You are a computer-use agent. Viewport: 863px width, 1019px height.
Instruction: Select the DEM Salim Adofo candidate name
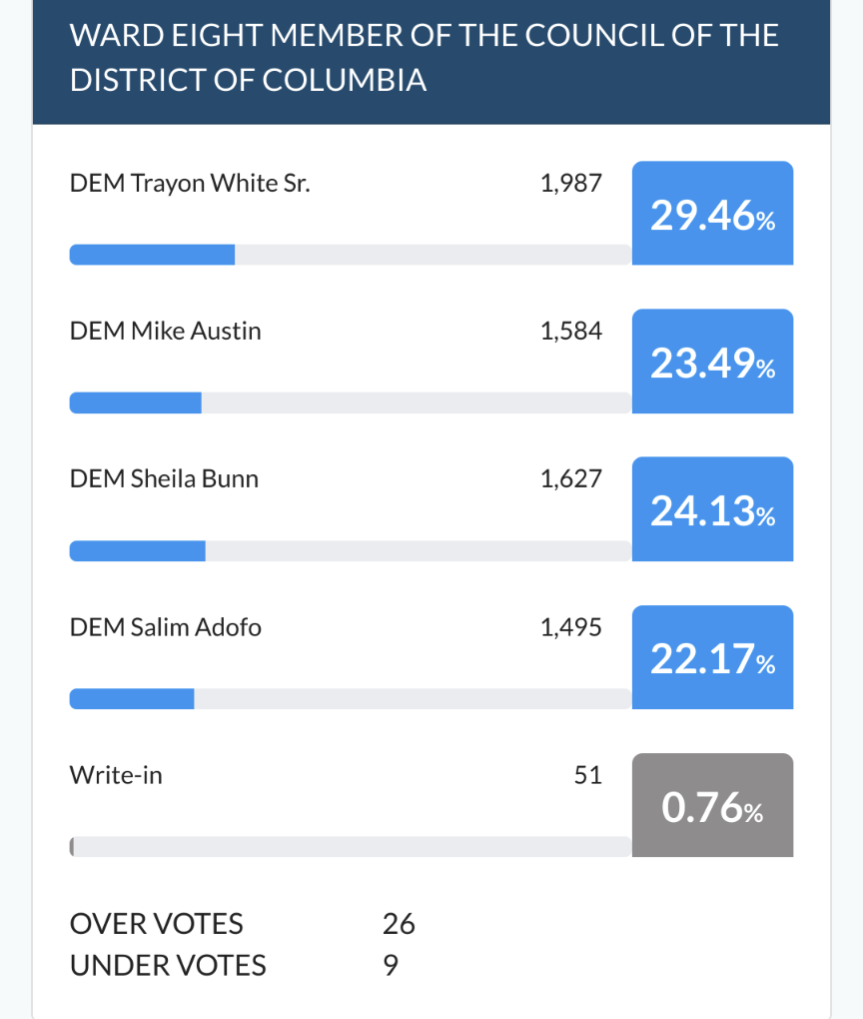pyautogui.click(x=165, y=627)
